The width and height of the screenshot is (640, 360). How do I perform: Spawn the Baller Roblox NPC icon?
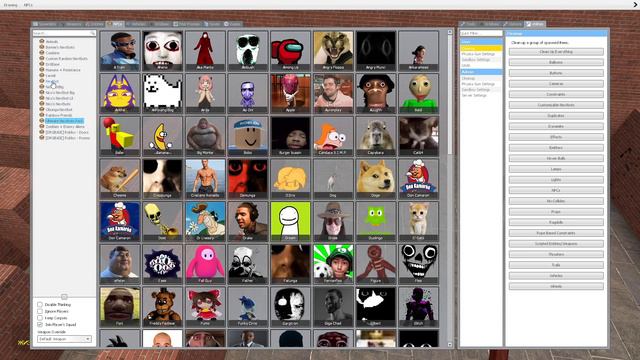click(x=120, y=136)
